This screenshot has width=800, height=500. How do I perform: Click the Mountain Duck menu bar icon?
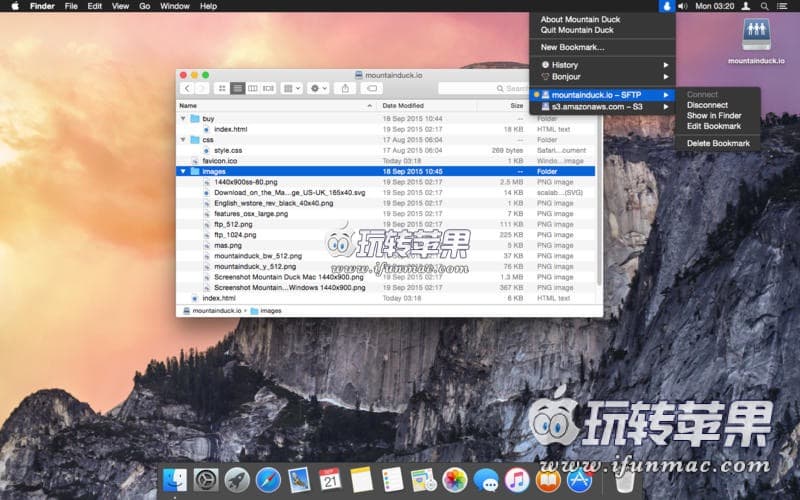point(666,6)
